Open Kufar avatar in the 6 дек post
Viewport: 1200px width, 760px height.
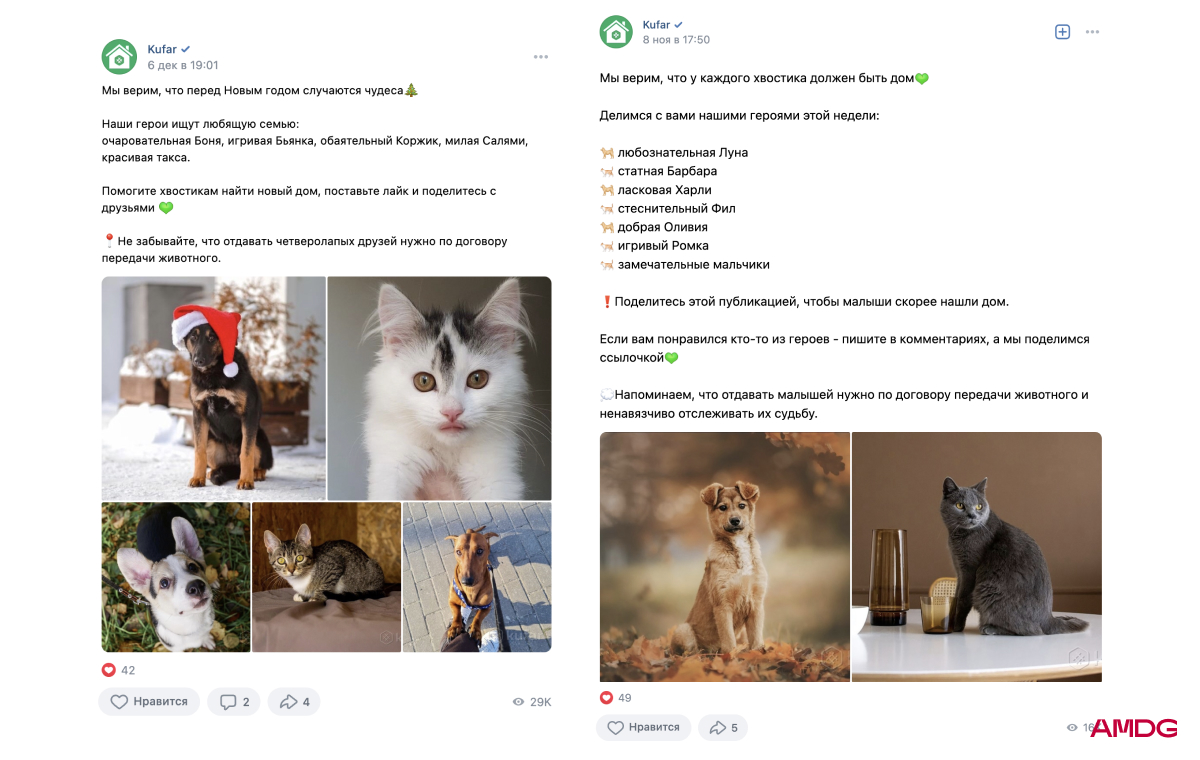point(119,57)
